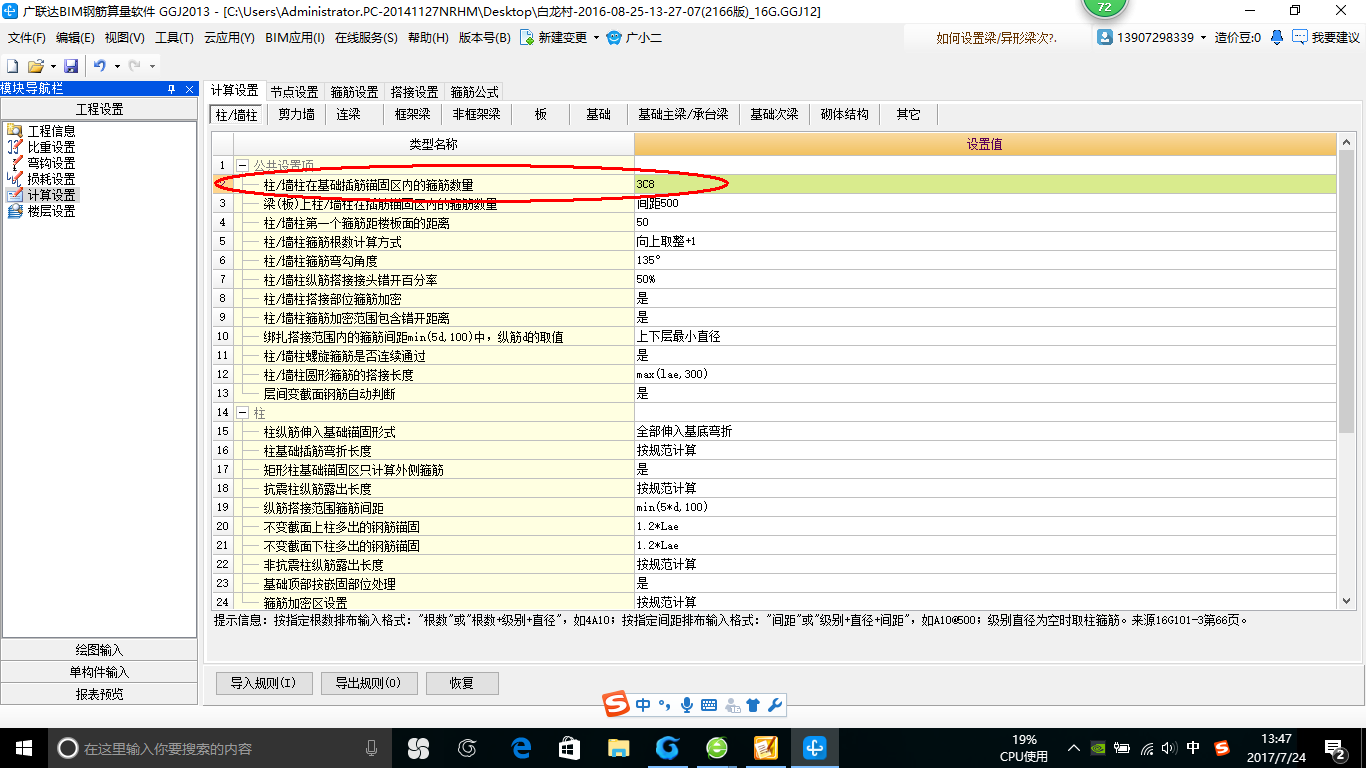This screenshot has height=768, width=1366.
Task: Open the 文件(F) menu
Action: coord(27,38)
